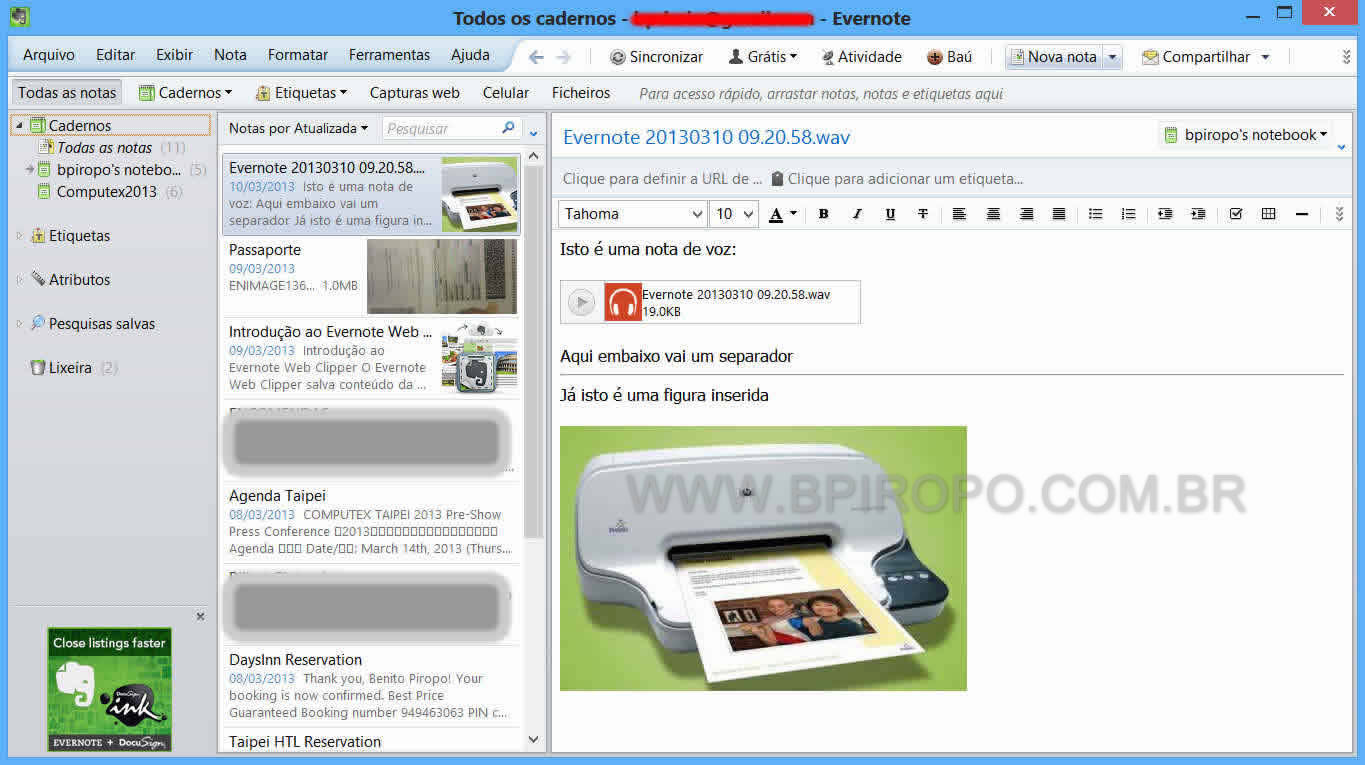
Task: Choose Tahoma font dropdown
Action: (x=633, y=214)
